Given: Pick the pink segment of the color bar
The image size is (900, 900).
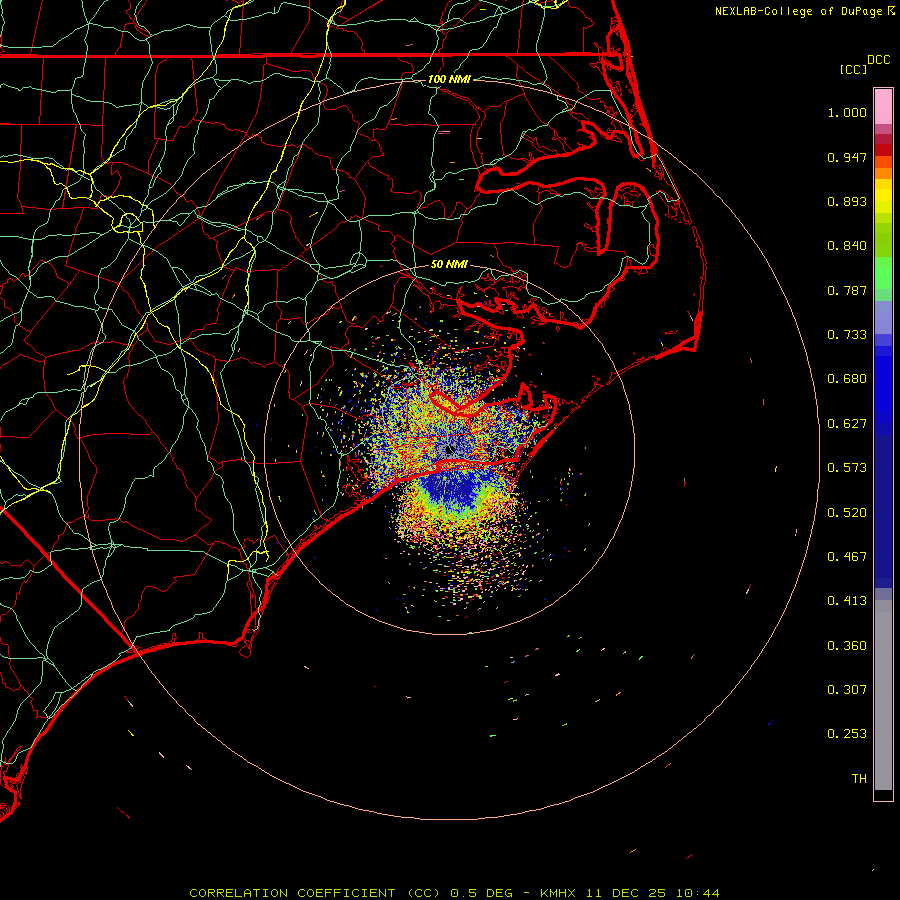Looking at the screenshot, I should coord(883,107).
